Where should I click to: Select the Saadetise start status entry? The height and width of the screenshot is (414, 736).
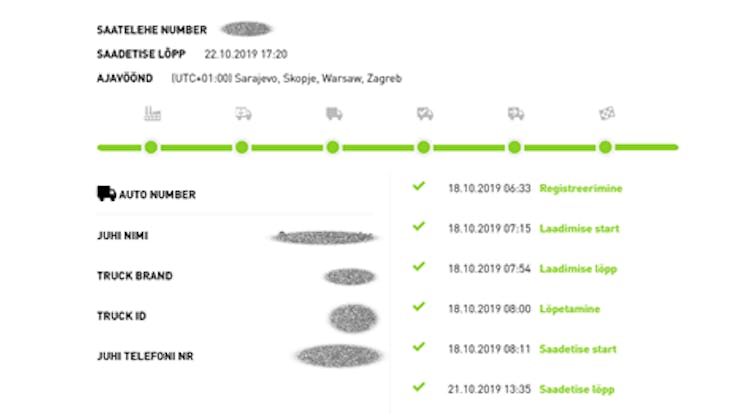tap(578, 349)
